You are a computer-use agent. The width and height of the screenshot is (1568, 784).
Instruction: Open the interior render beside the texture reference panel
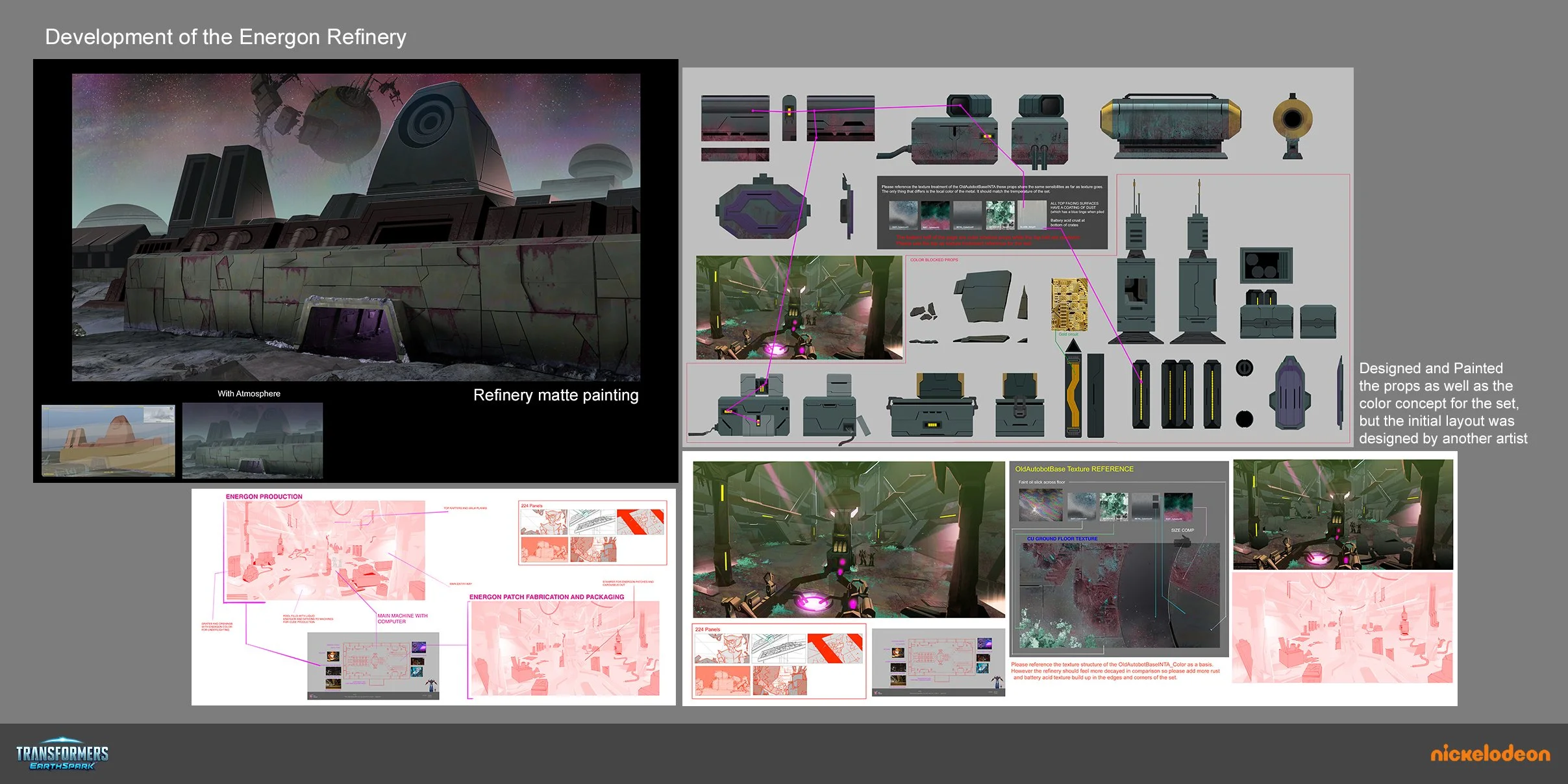pyautogui.click(x=1343, y=515)
